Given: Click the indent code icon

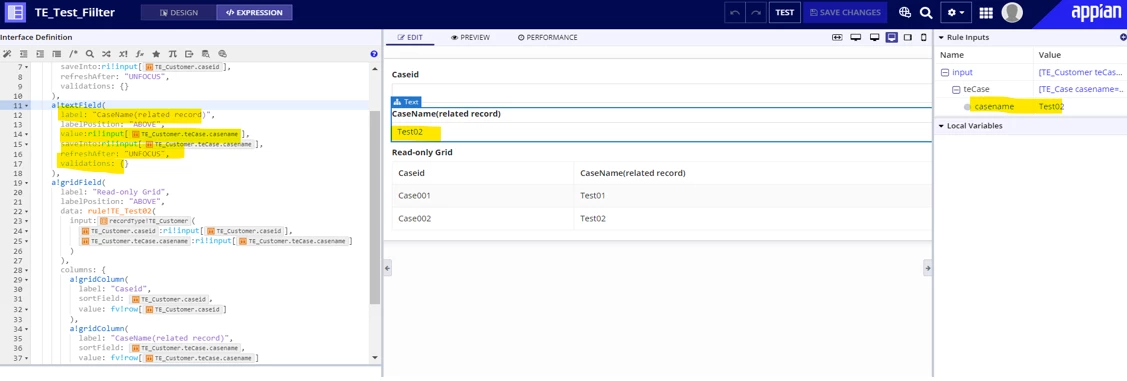Looking at the screenshot, I should (x=40, y=54).
